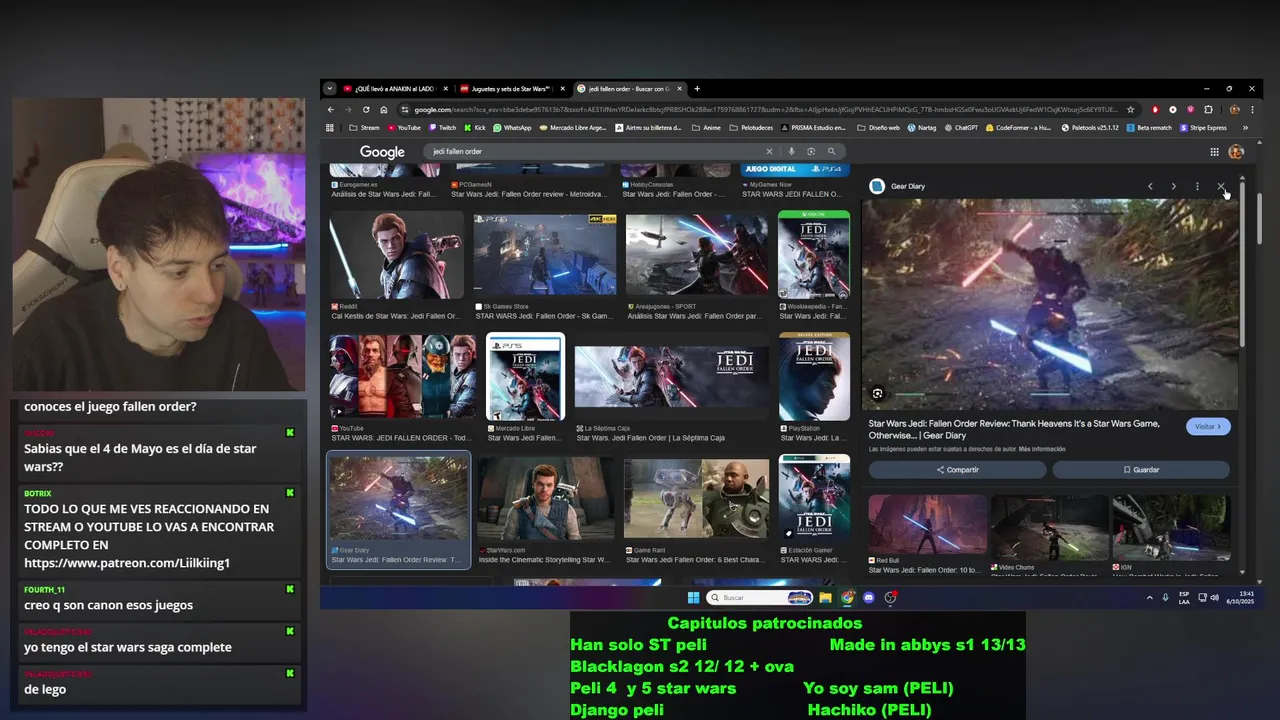Viewport: 1280px width, 720px height.
Task: Open the ChatGPT bookmark
Action: pyautogui.click(x=961, y=128)
